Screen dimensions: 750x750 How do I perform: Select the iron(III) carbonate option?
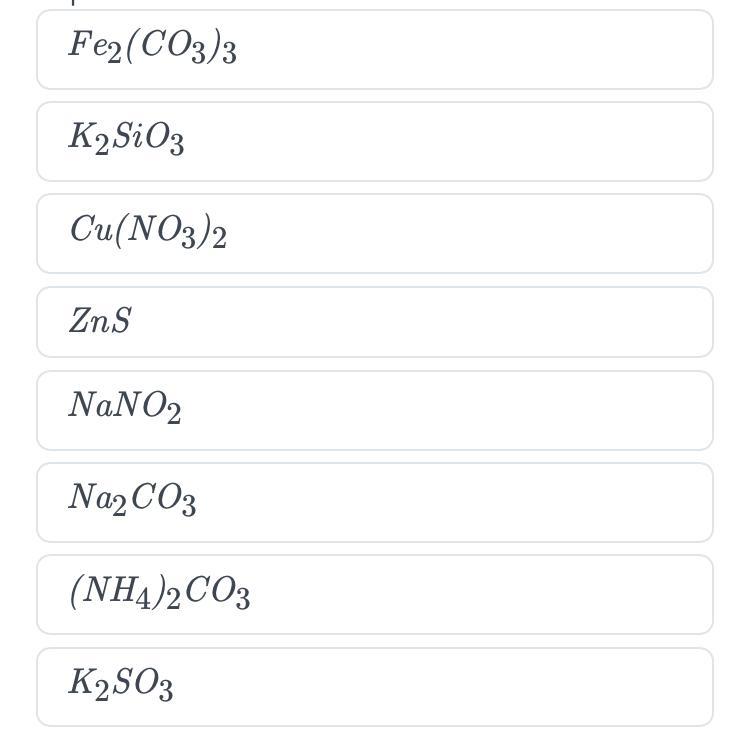(374, 50)
